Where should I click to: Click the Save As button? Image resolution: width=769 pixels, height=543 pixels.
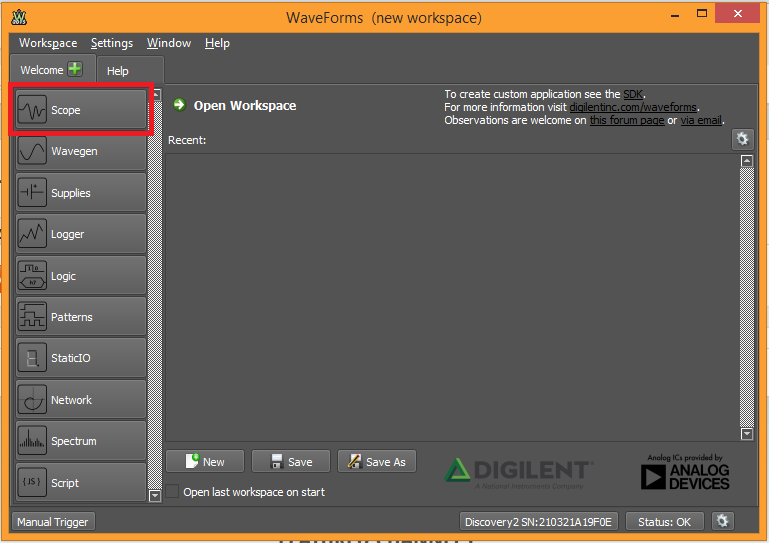(x=377, y=462)
